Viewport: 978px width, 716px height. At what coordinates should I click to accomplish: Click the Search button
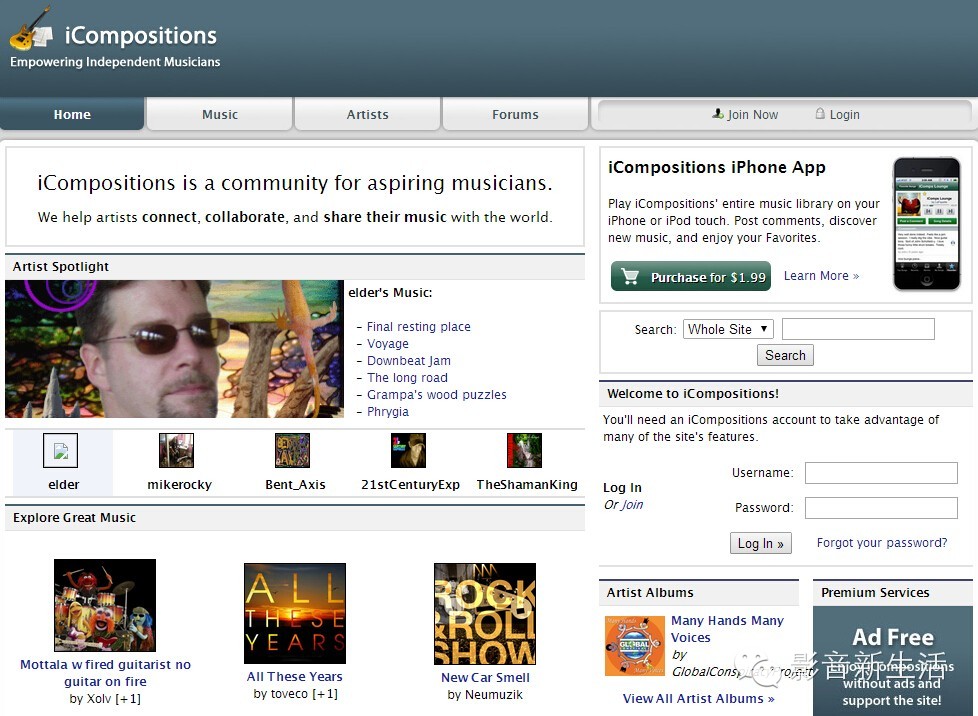coord(785,355)
